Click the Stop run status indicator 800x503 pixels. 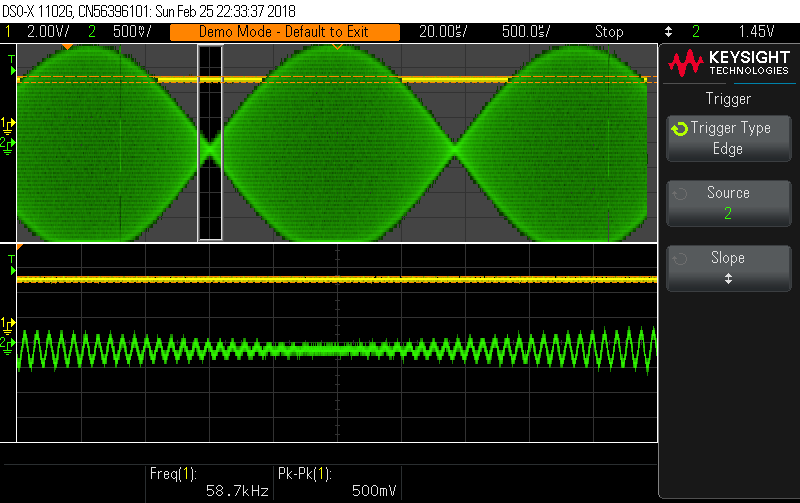click(x=609, y=32)
